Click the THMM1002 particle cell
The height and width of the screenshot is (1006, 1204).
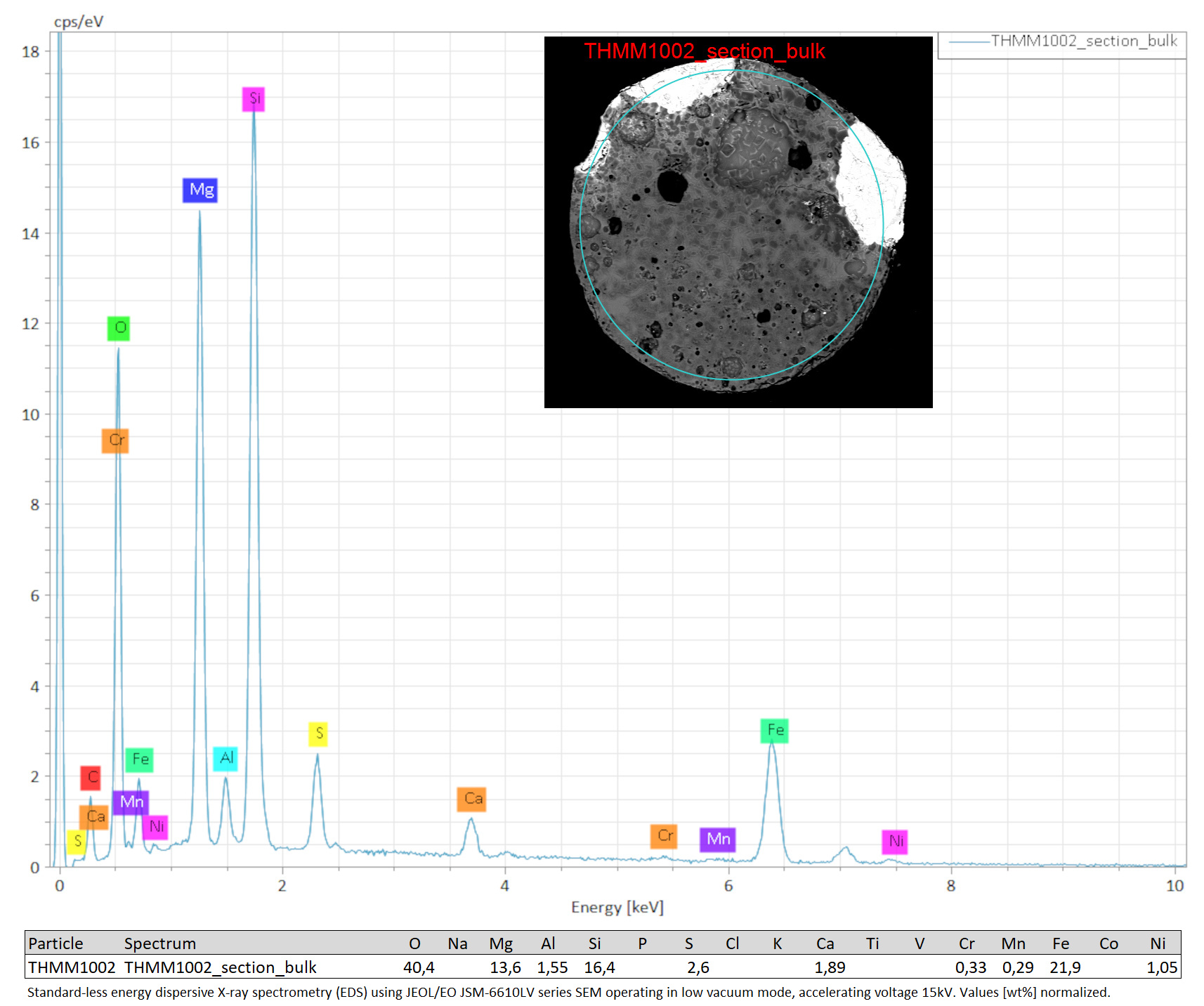pyautogui.click(x=72, y=967)
